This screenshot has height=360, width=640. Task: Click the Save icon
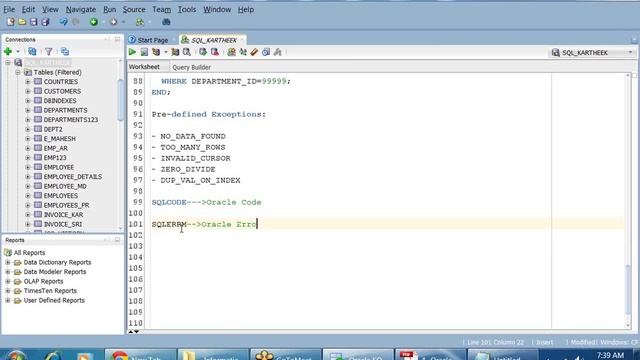click(33, 22)
